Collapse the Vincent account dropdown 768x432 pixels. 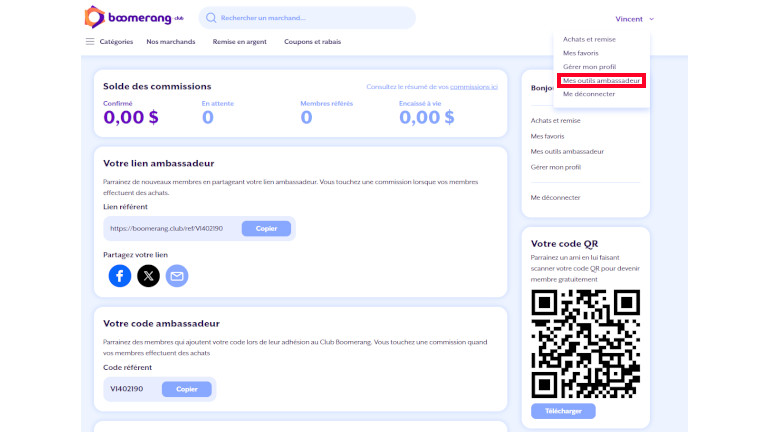(x=635, y=18)
